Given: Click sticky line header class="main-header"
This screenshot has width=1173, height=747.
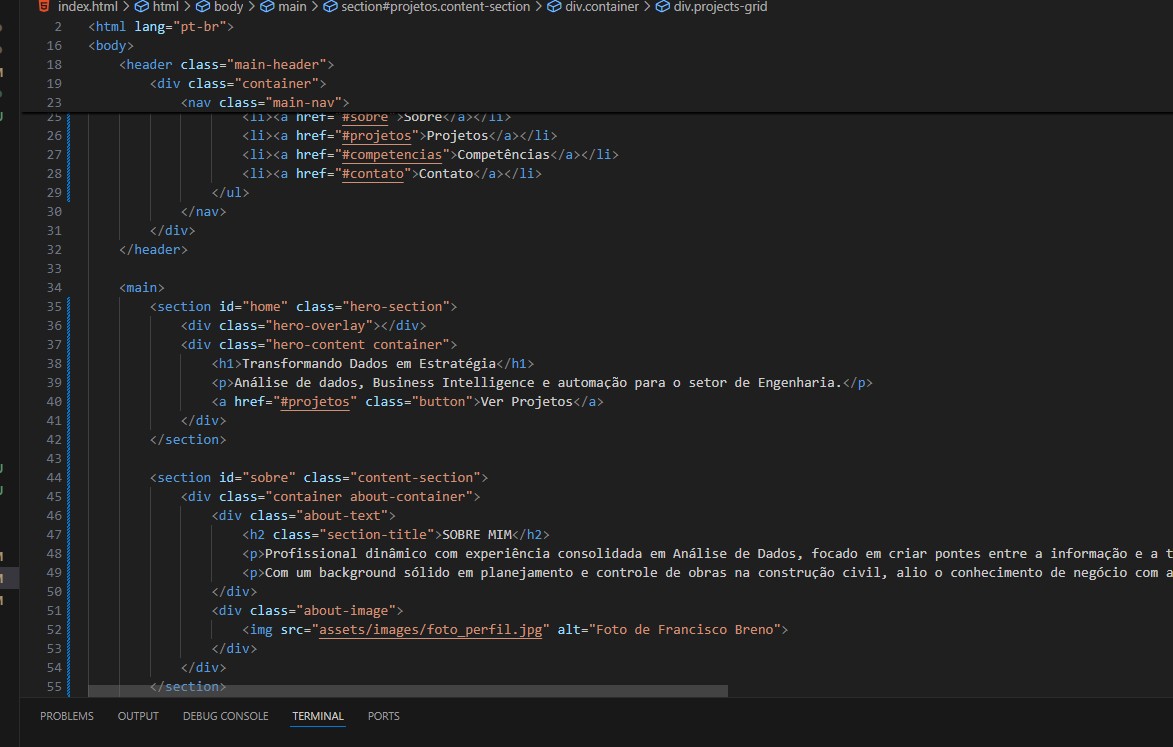Looking at the screenshot, I should coord(227,64).
